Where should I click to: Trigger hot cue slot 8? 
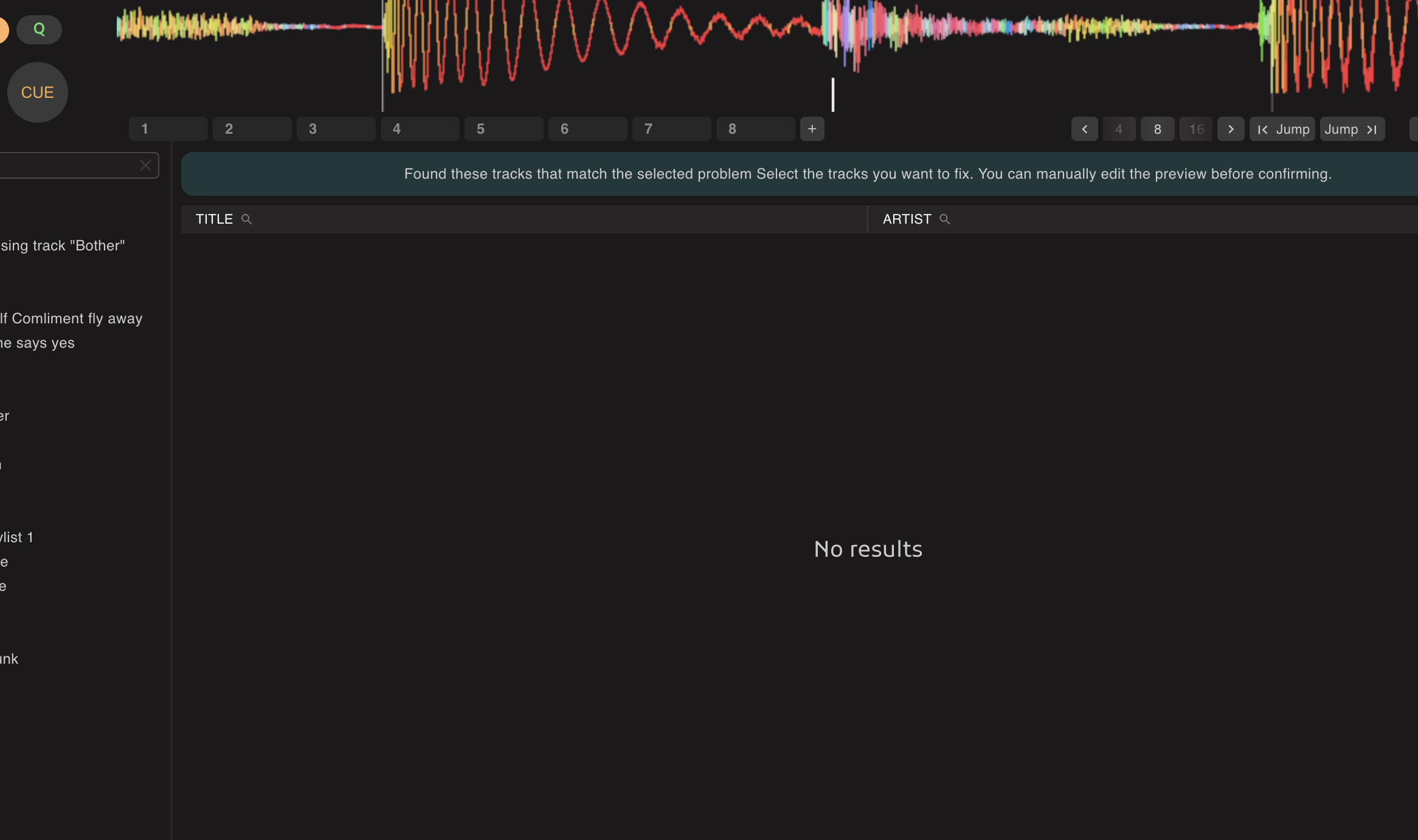(755, 129)
